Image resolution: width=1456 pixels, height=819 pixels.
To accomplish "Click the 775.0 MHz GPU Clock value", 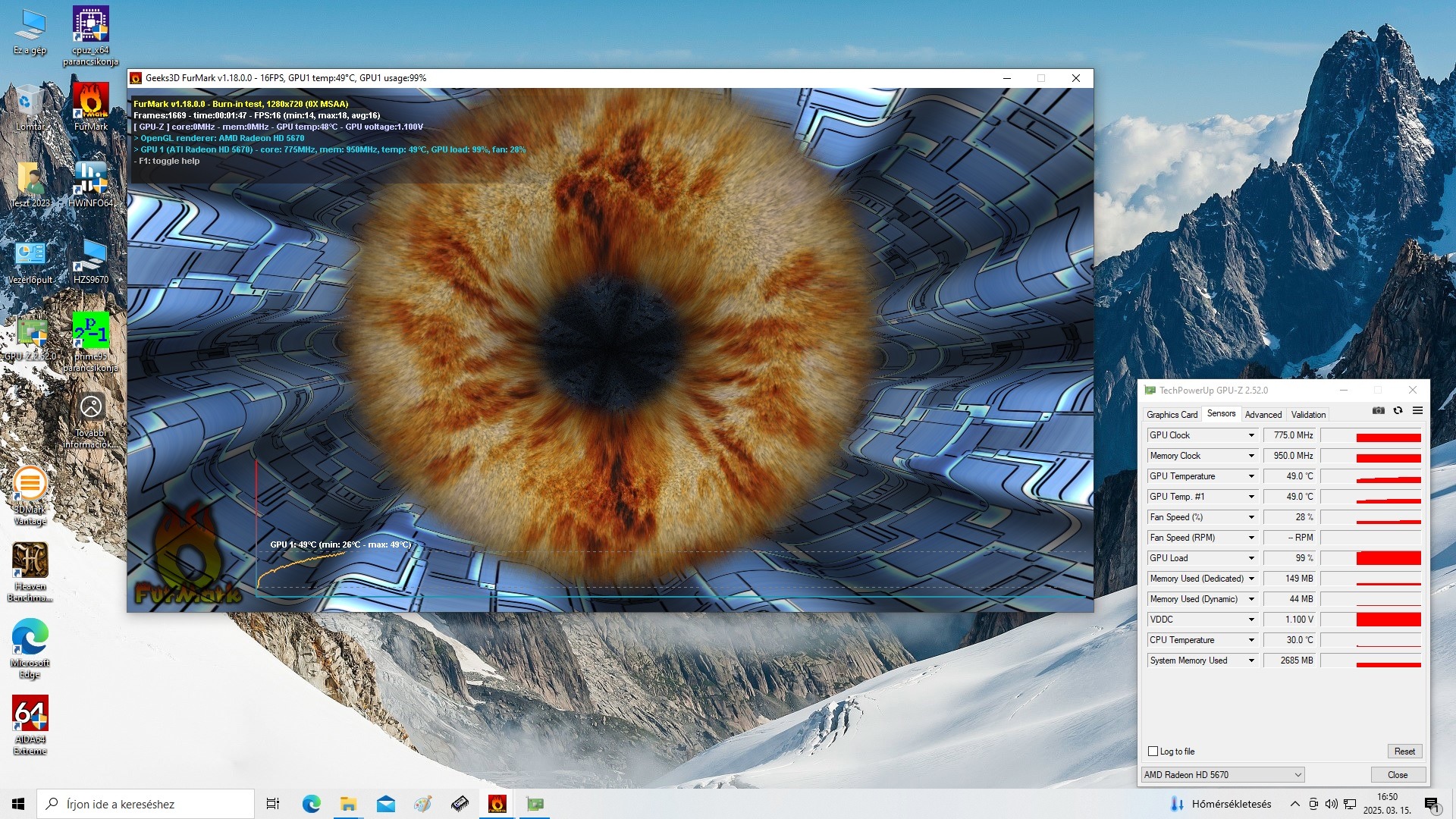I will click(x=1291, y=435).
